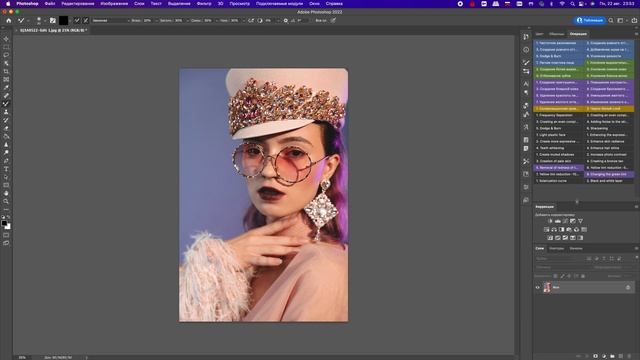Run the Creating a bronze tan action
Screen dimensions: 640x360
pos(609,161)
